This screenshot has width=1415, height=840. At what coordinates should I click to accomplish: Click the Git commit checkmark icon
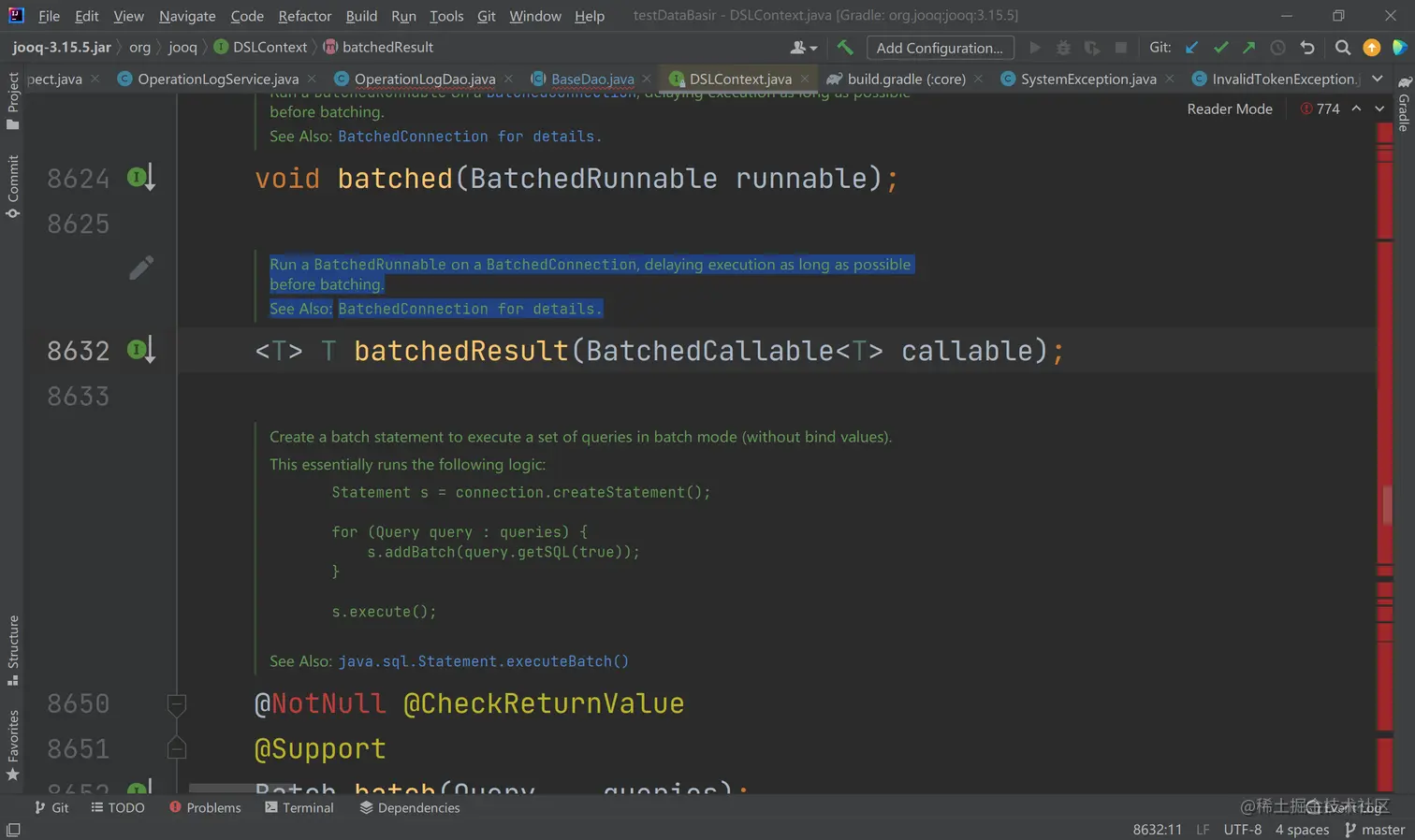click(1220, 48)
